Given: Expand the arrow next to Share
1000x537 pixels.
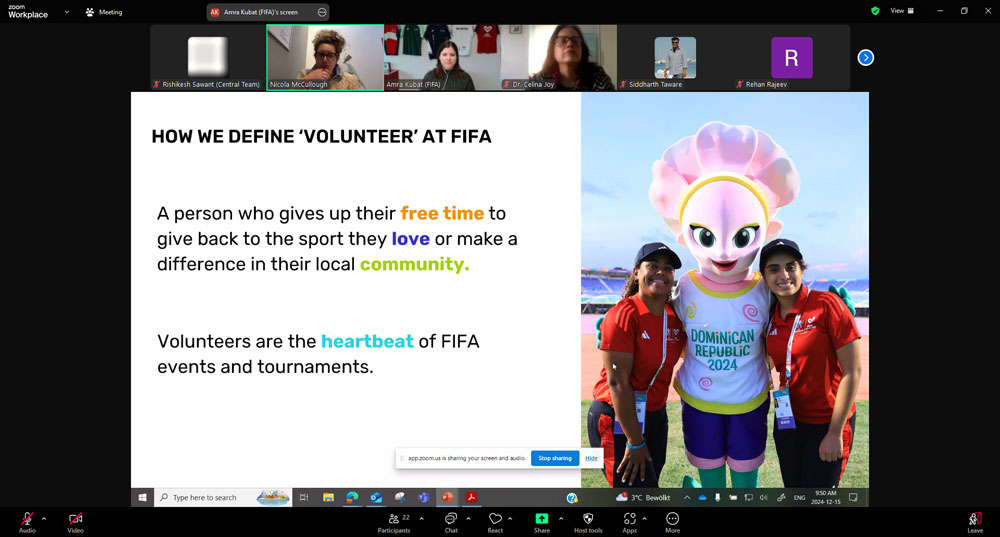Looking at the screenshot, I should 560,518.
